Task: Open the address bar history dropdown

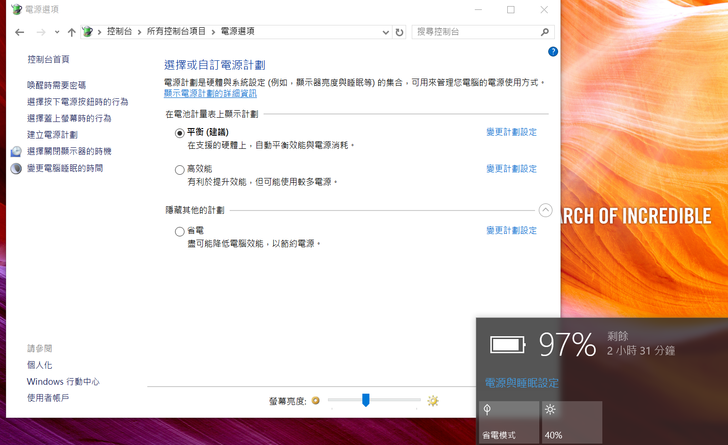Action: (x=384, y=32)
